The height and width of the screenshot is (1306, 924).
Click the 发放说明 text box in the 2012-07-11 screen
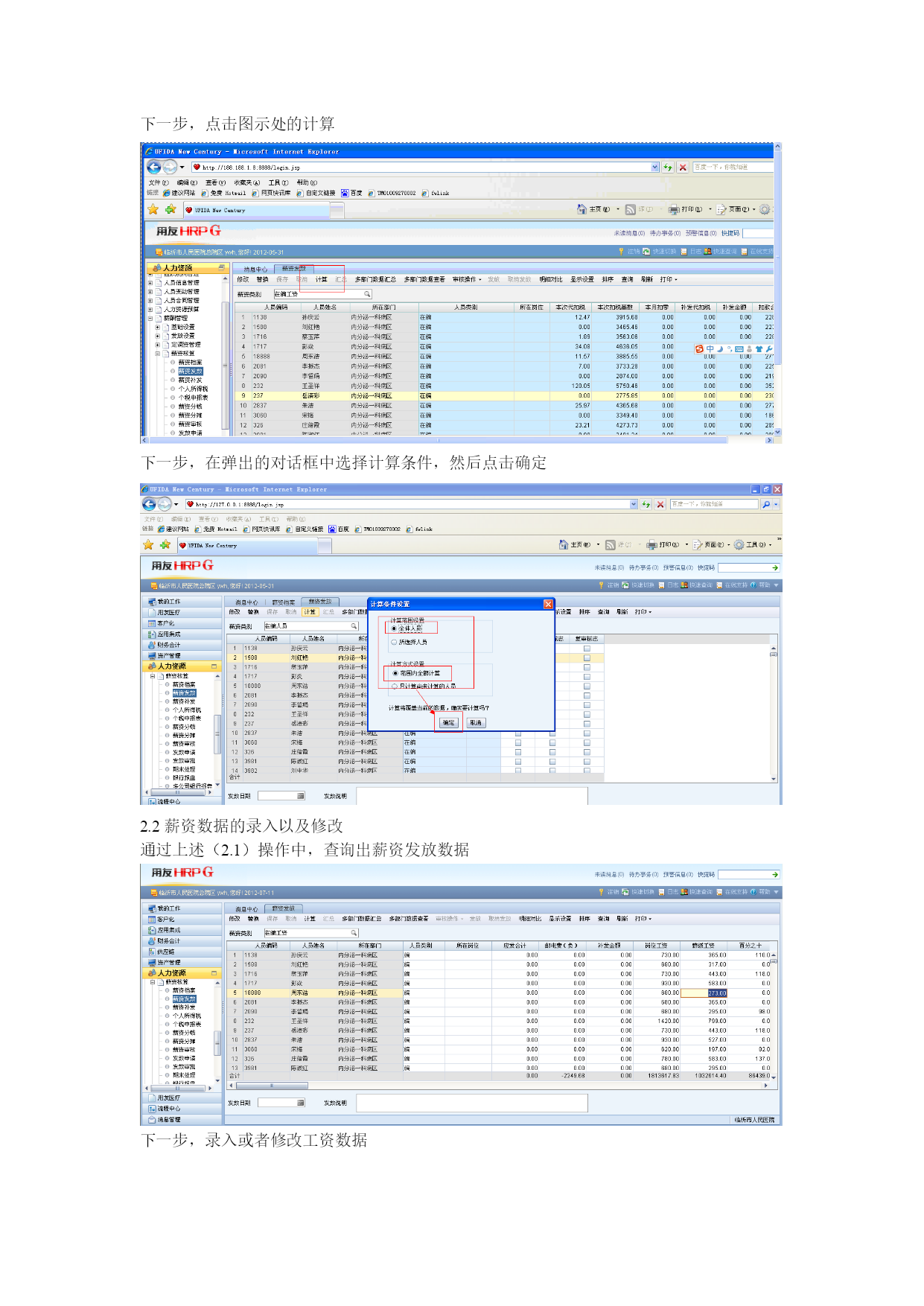coord(472,1103)
